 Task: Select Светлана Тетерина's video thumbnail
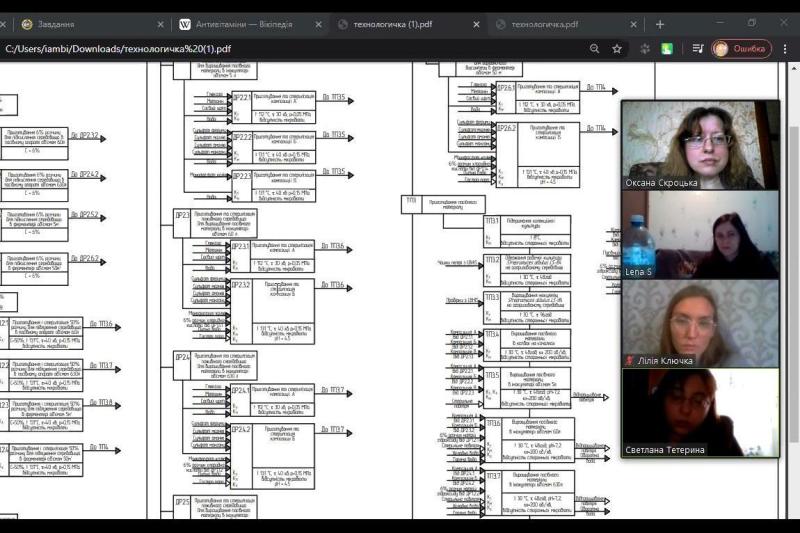point(701,413)
